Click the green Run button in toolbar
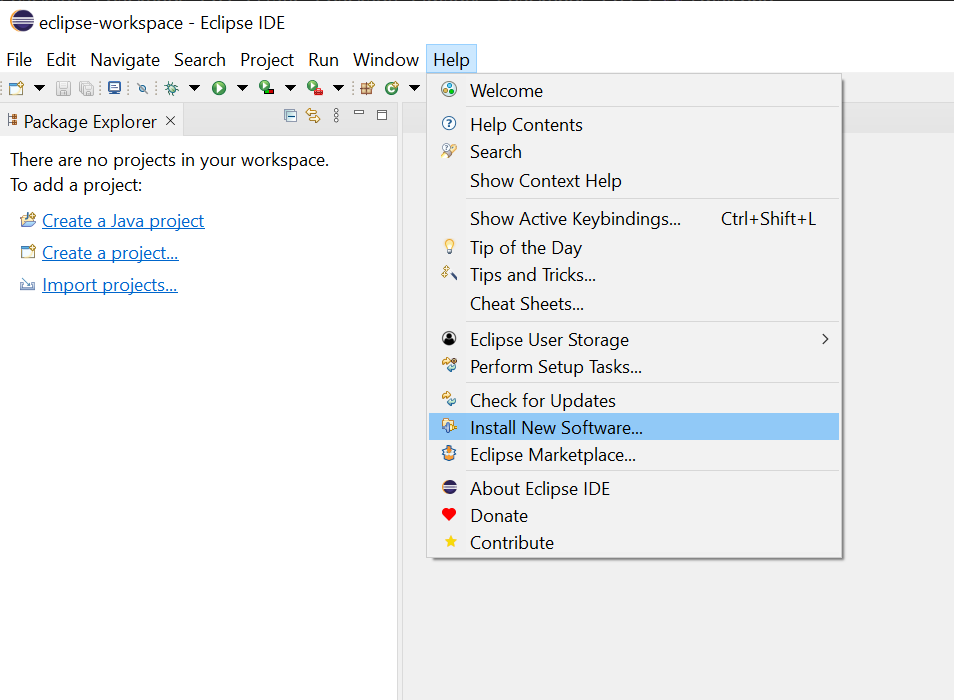Viewport: 954px width, 700px height. pos(219,88)
